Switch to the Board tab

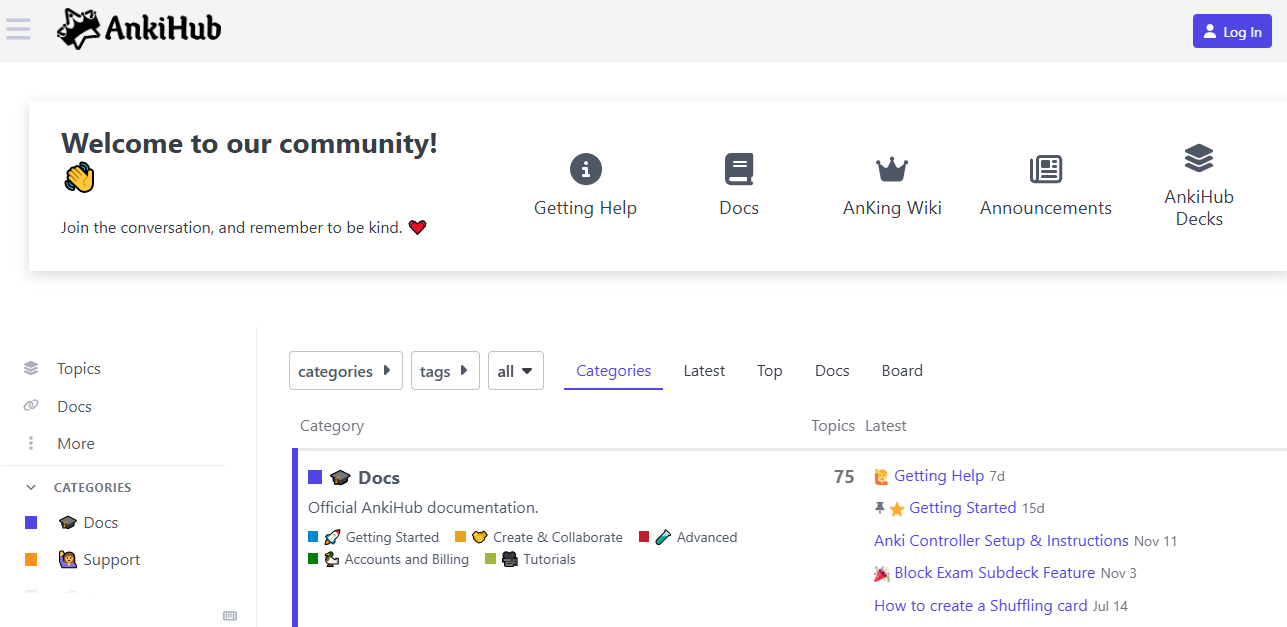(902, 371)
